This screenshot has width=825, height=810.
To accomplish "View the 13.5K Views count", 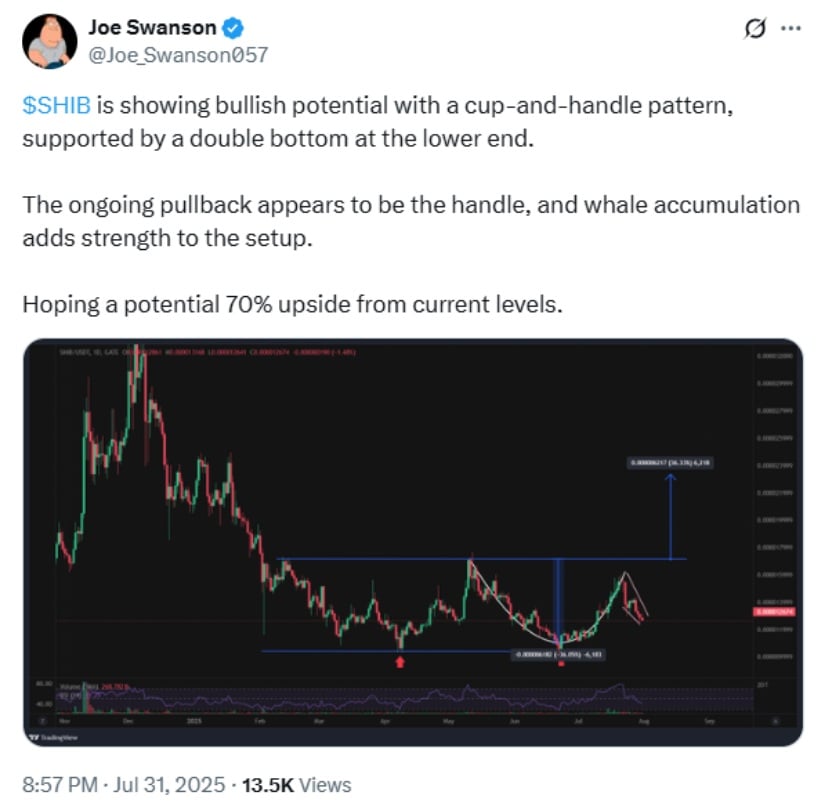I will pyautogui.click(x=296, y=785).
